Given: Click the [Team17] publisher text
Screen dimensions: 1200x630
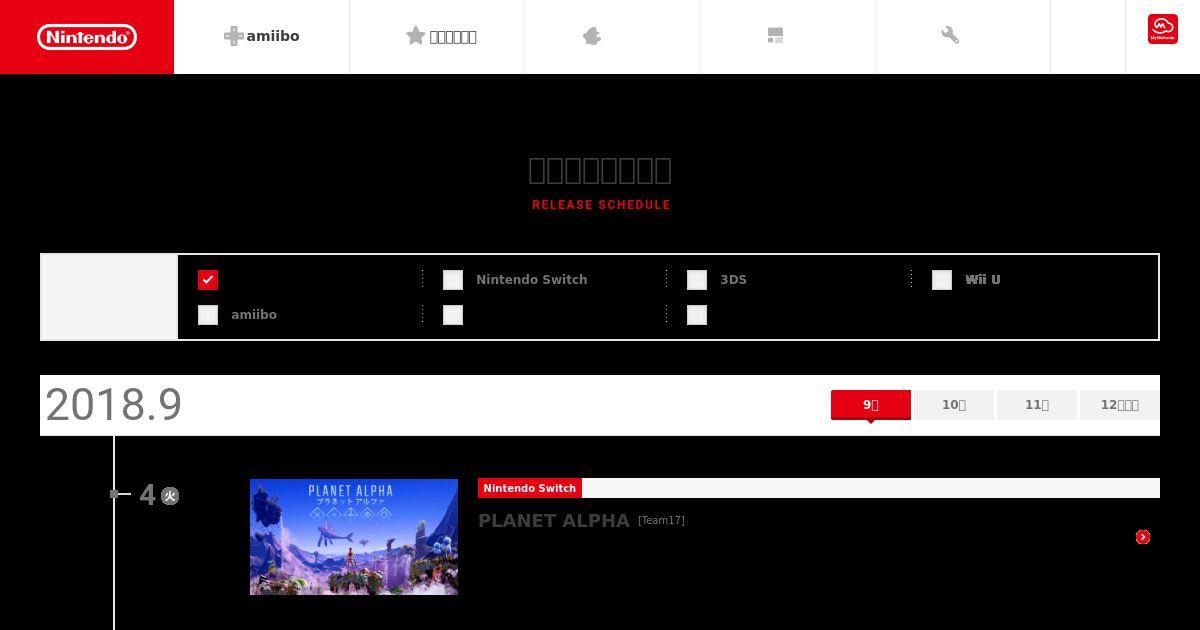Looking at the screenshot, I should pos(661,520).
